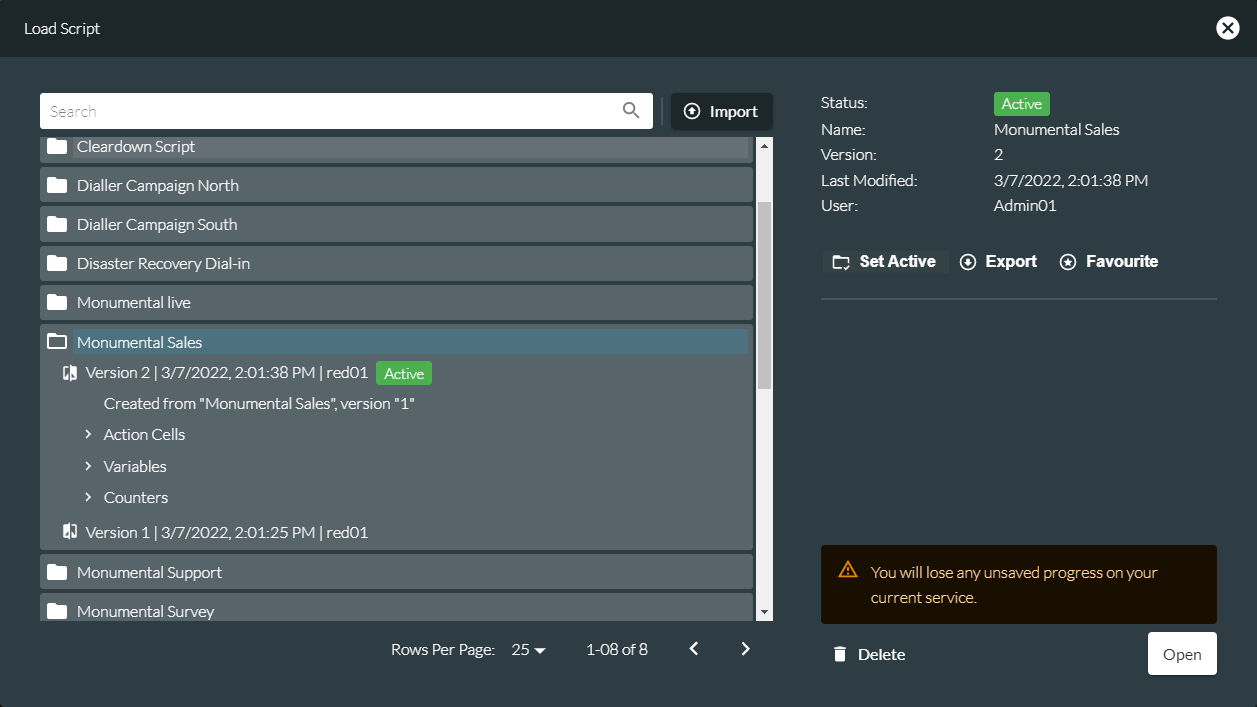Image resolution: width=1257 pixels, height=707 pixels.
Task: Expand the Dialler Campaign South folder
Action: pyautogui.click(x=396, y=224)
